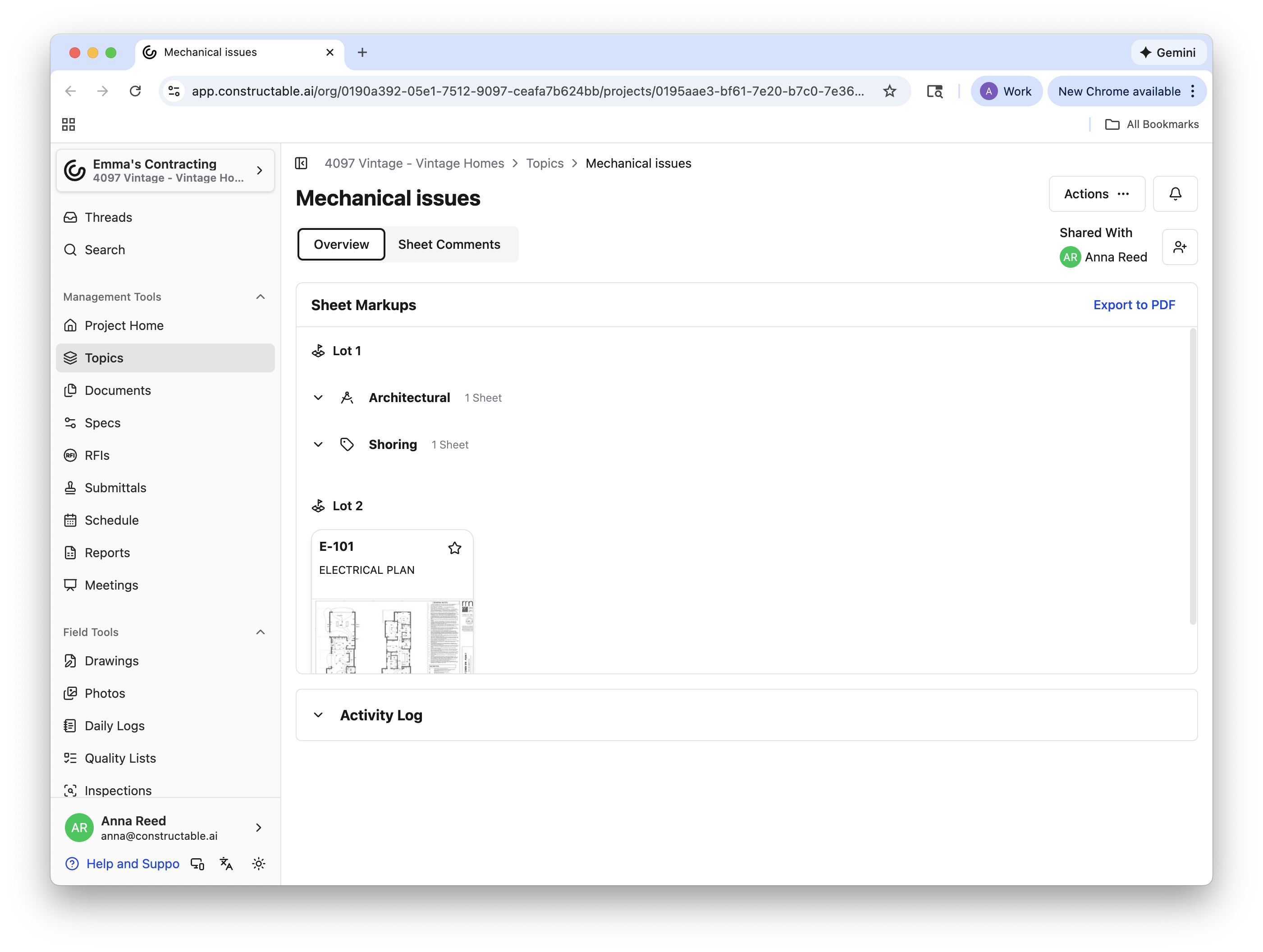Reload the page
The image size is (1263, 952).
pos(135,92)
